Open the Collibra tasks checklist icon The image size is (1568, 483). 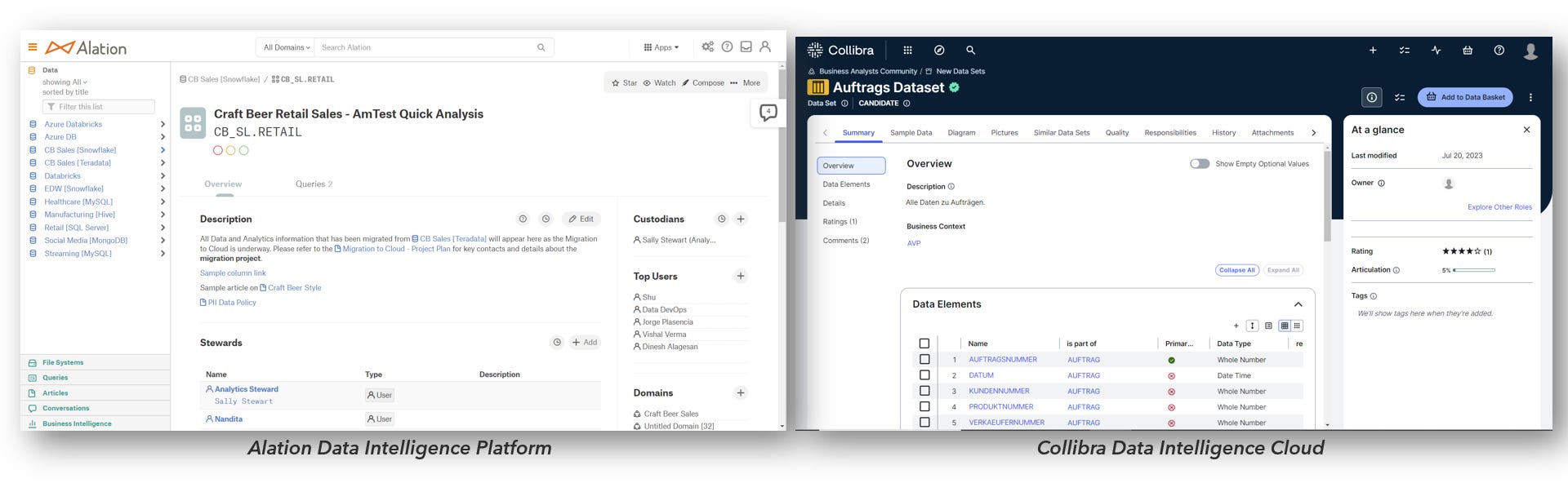1404,50
